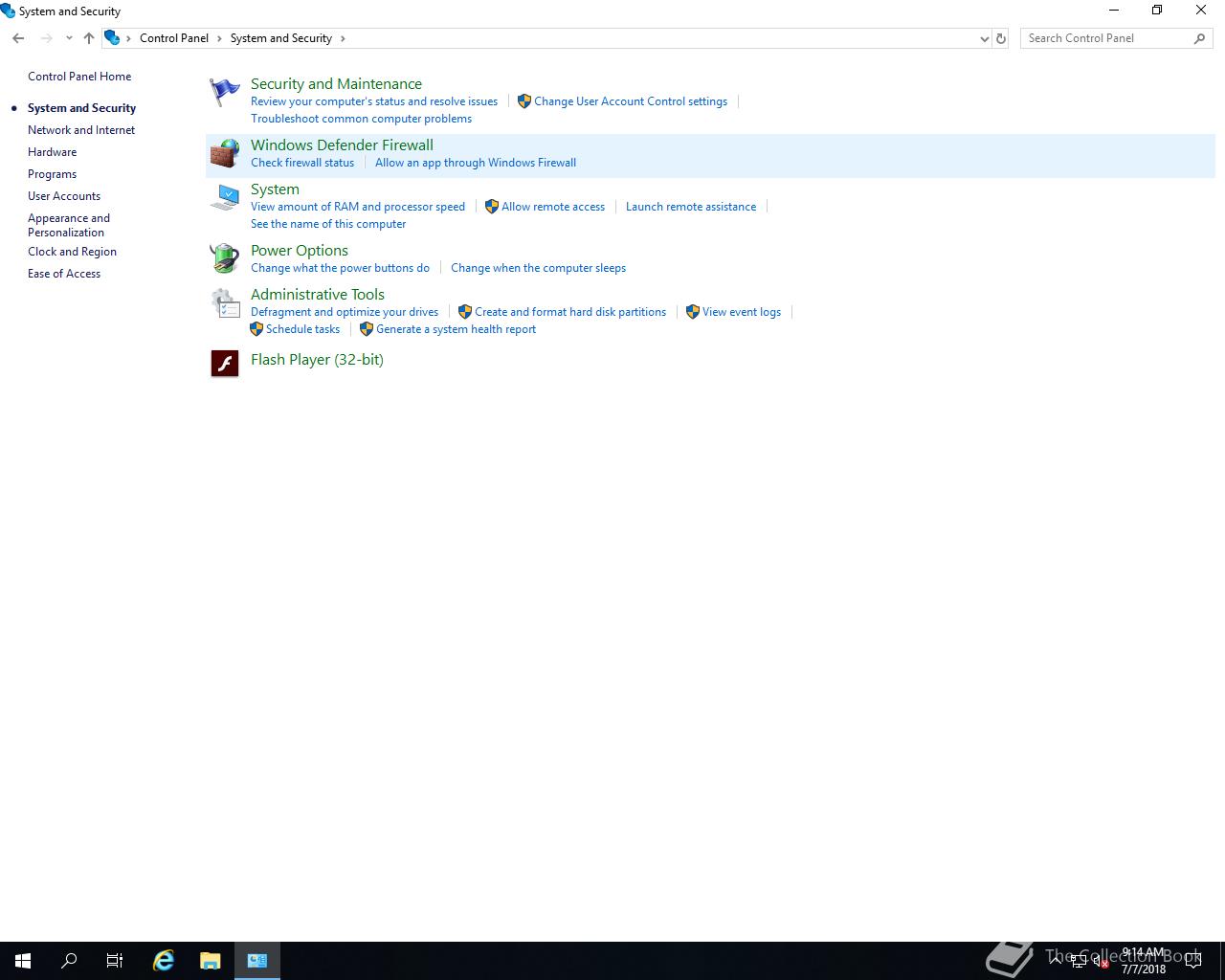Open Security and Maintenance heading
This screenshot has width=1225, height=980.
point(336,84)
